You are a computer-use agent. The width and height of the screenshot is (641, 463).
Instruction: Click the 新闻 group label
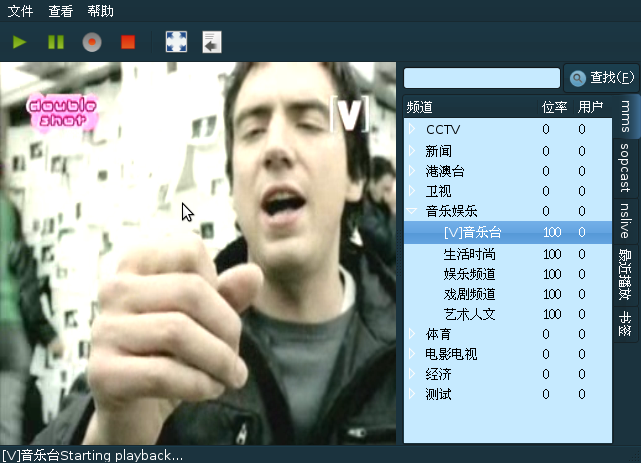[439, 151]
